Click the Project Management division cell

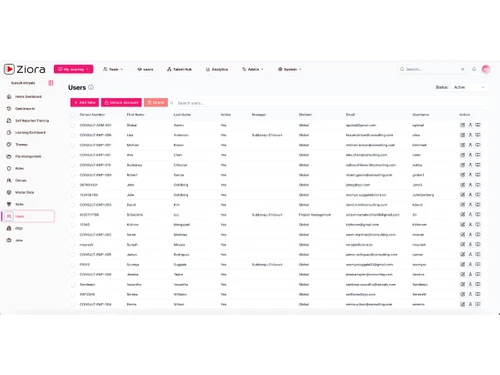click(x=315, y=215)
